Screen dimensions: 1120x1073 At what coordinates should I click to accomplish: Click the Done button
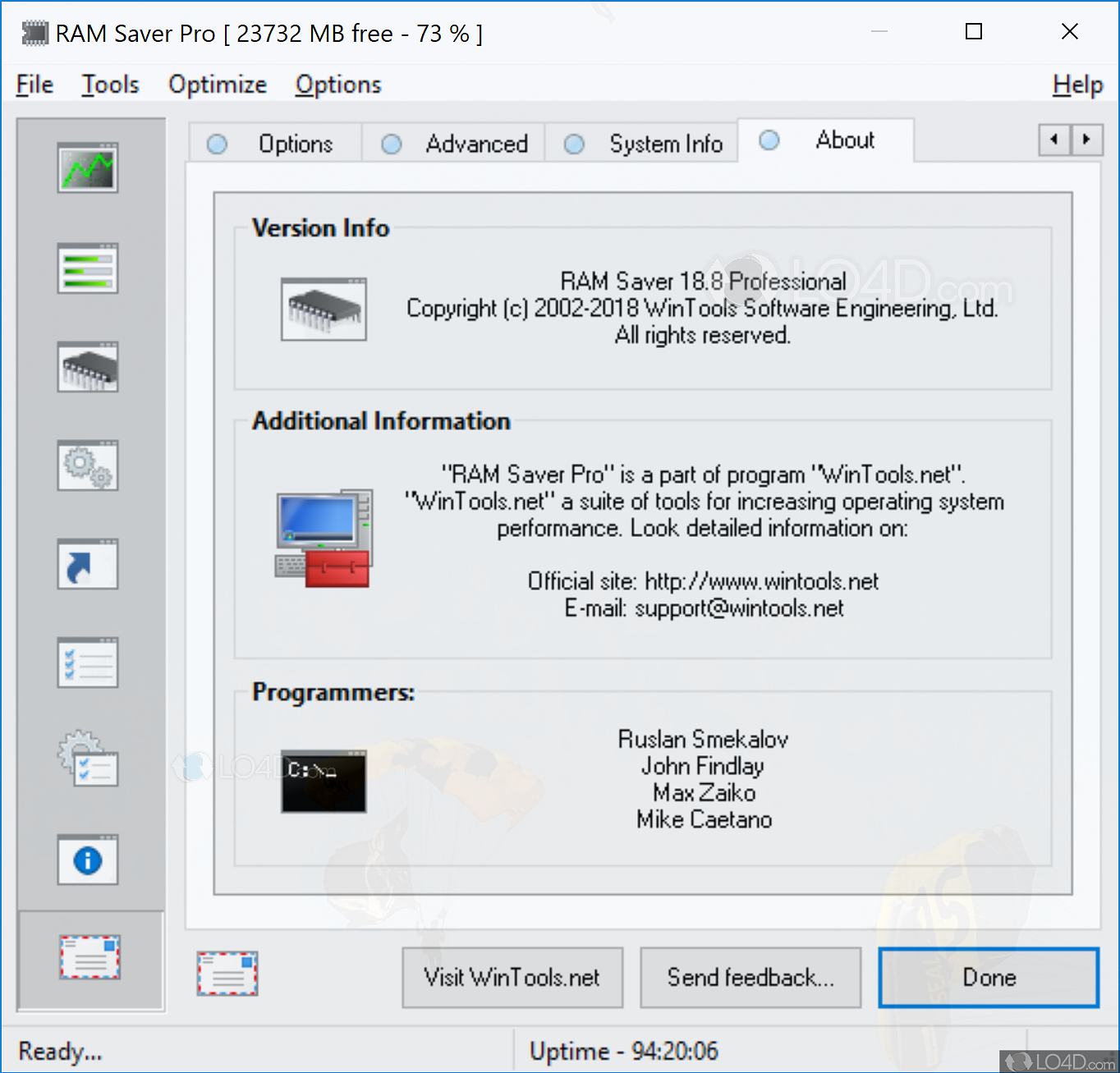click(x=989, y=977)
